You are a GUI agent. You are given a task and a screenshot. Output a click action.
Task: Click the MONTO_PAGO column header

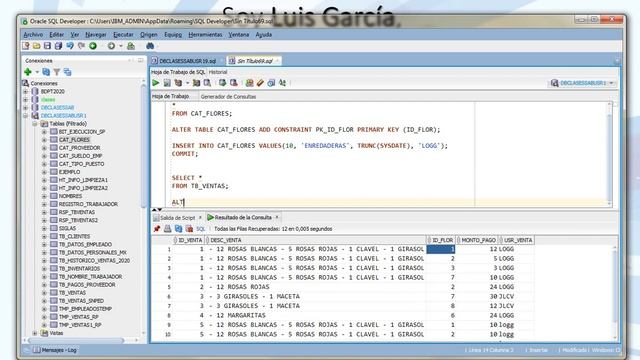pos(477,240)
